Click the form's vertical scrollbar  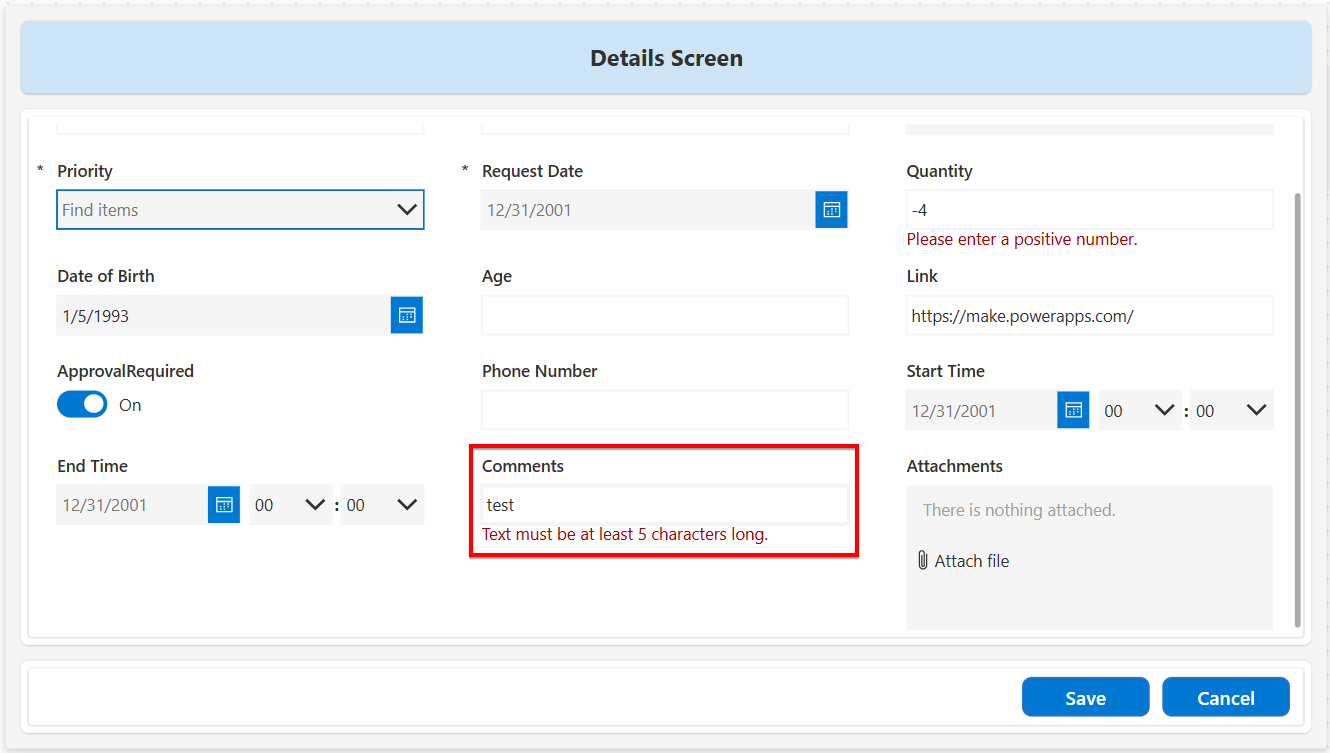point(1298,400)
